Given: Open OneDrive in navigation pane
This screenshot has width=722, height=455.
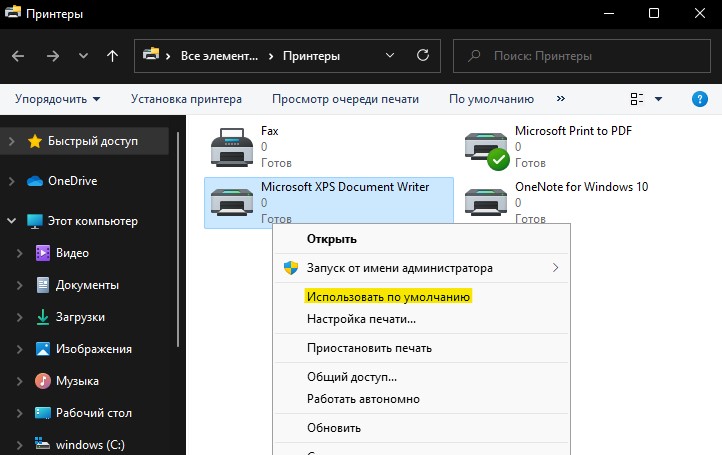Looking at the screenshot, I should pos(73,181).
